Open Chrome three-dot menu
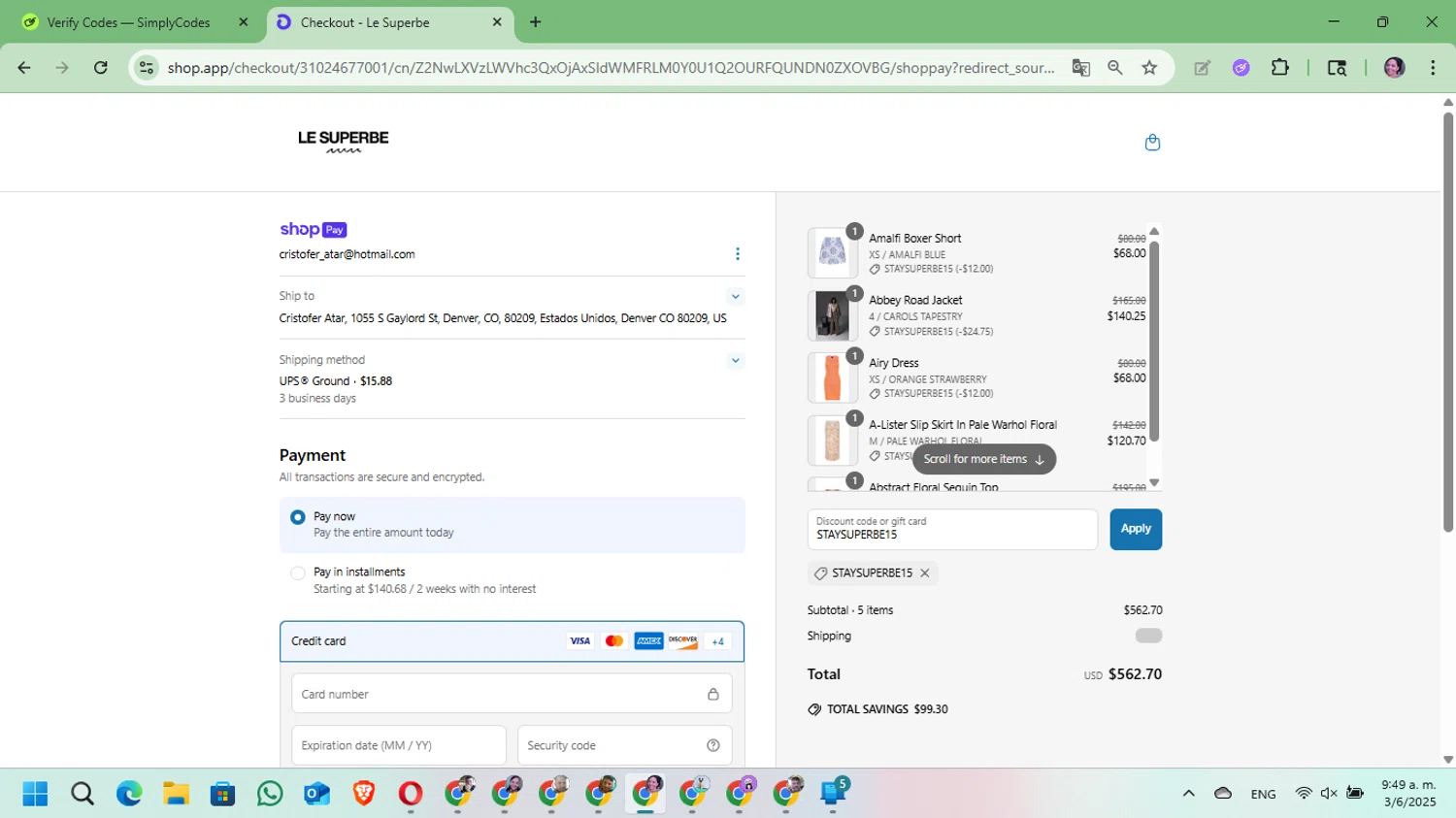Screen dimensions: 1456x818 point(1433,68)
